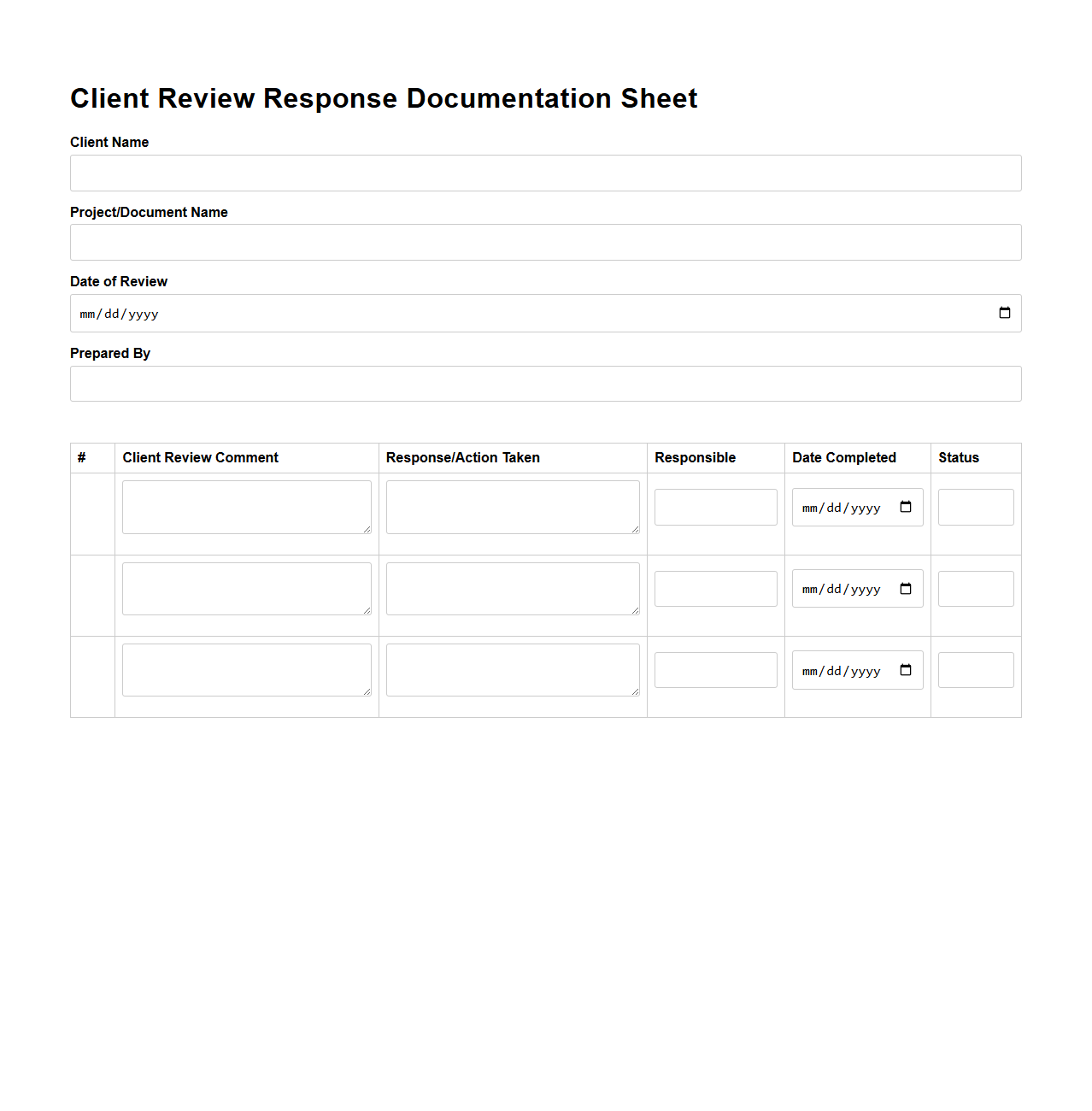
Task: Open the Date of Review calendar picker
Action: coord(1003,313)
